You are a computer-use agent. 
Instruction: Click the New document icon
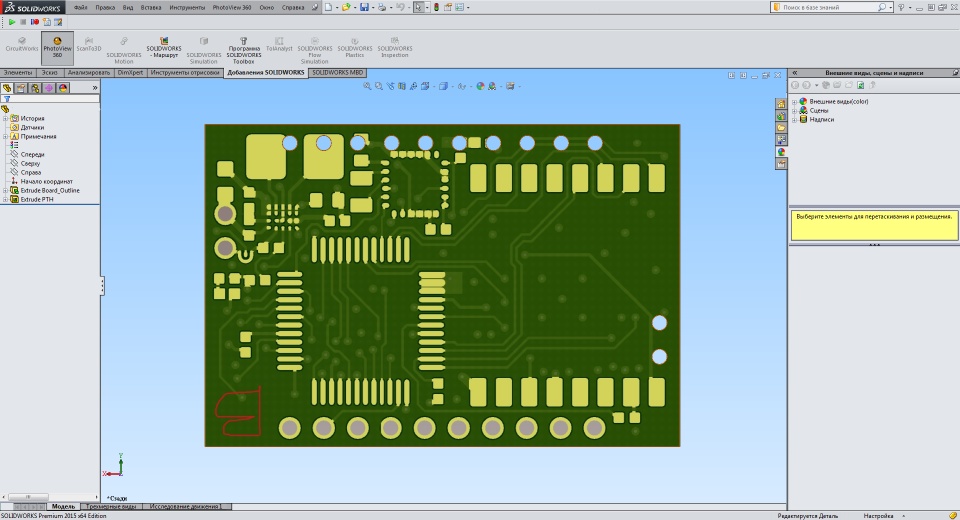tap(328, 7)
